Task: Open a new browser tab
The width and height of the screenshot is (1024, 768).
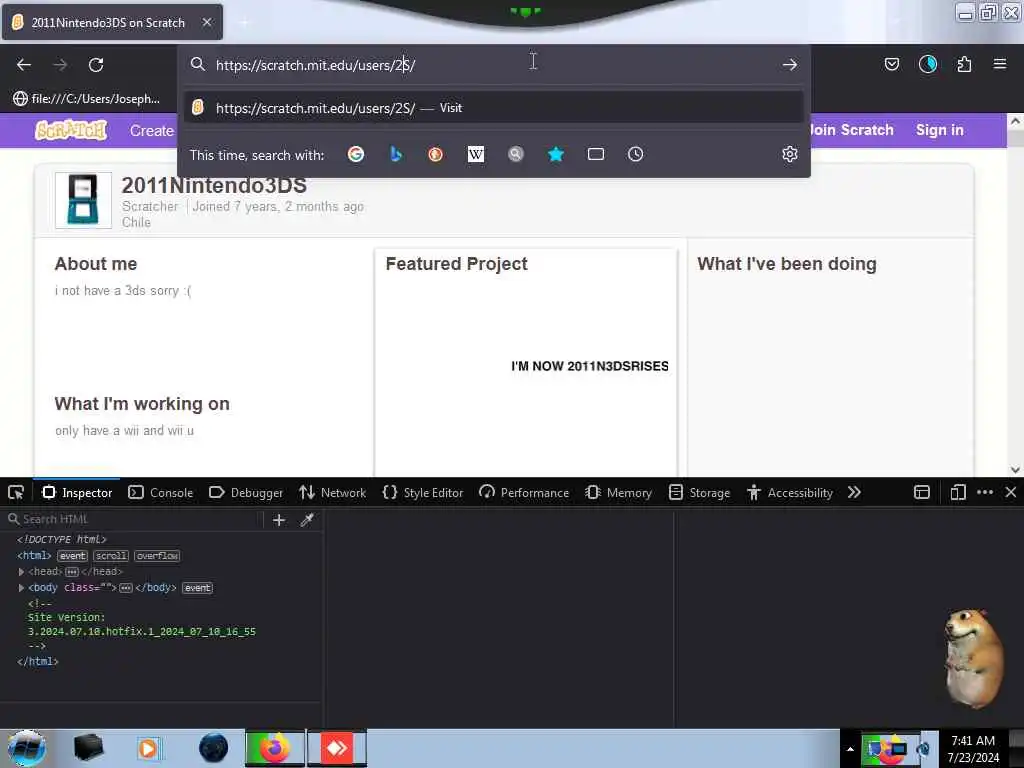Action: click(244, 22)
